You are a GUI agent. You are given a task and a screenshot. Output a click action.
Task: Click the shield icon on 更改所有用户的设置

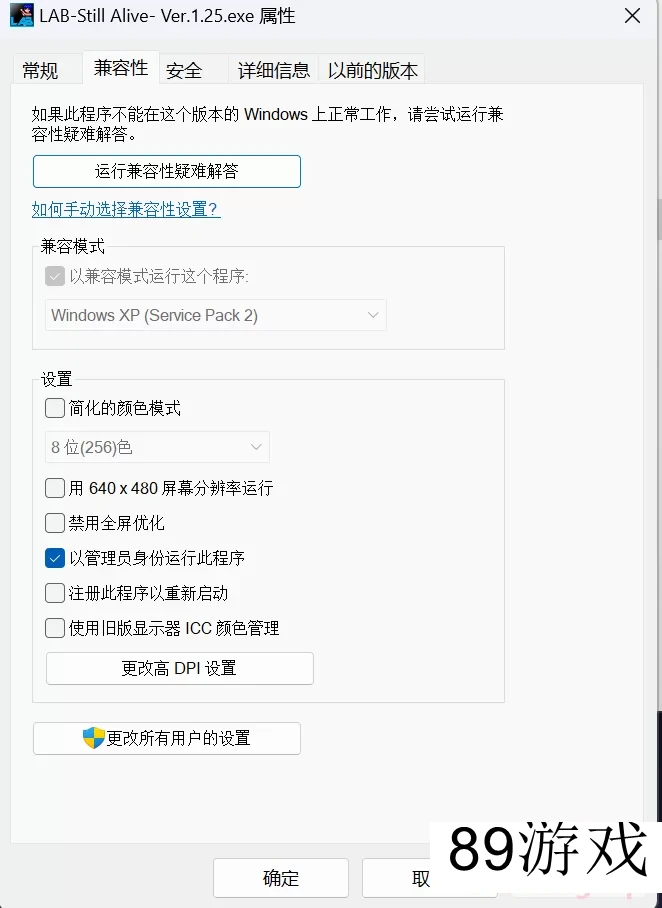point(94,738)
